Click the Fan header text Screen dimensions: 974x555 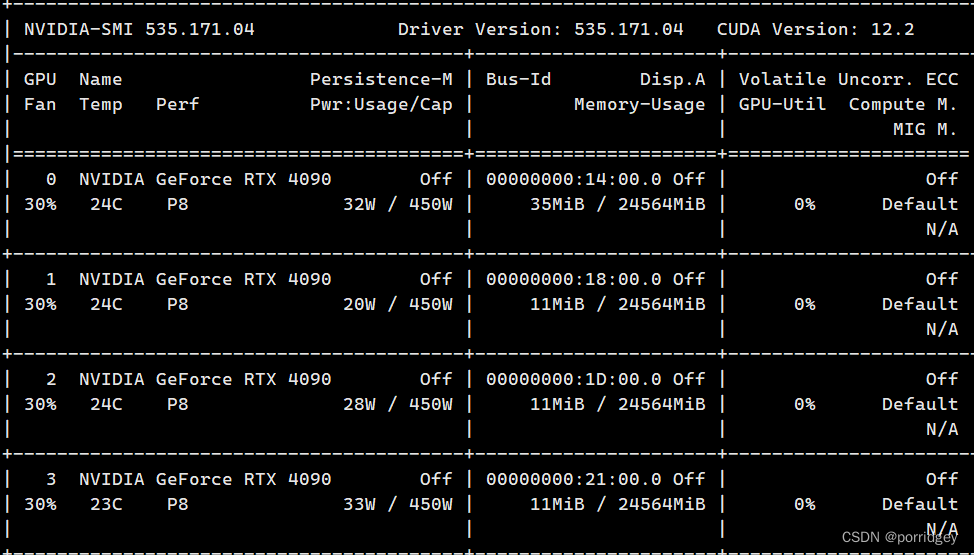(40, 104)
